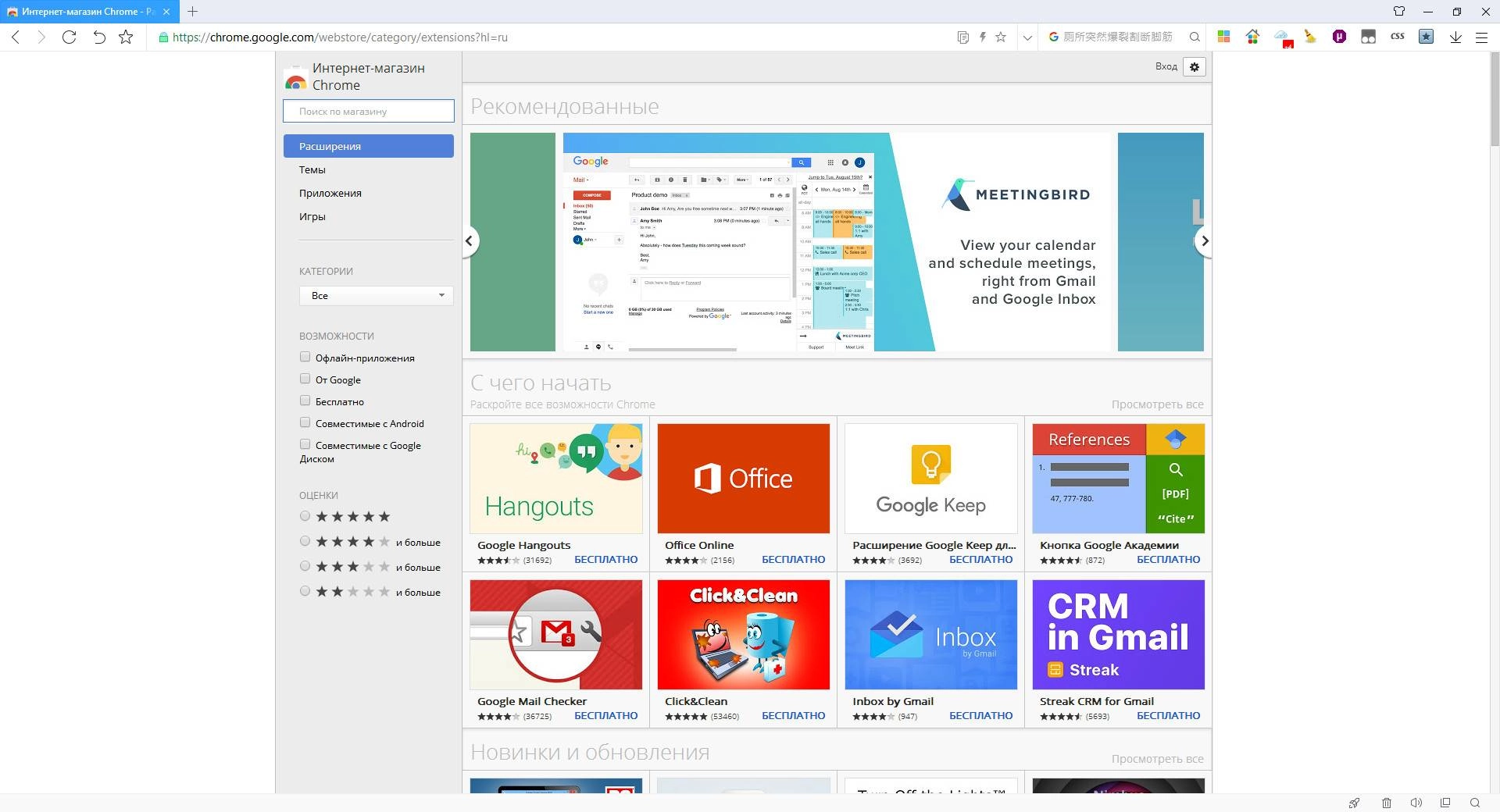Open the purple µ extension icon

[x=1339, y=37]
